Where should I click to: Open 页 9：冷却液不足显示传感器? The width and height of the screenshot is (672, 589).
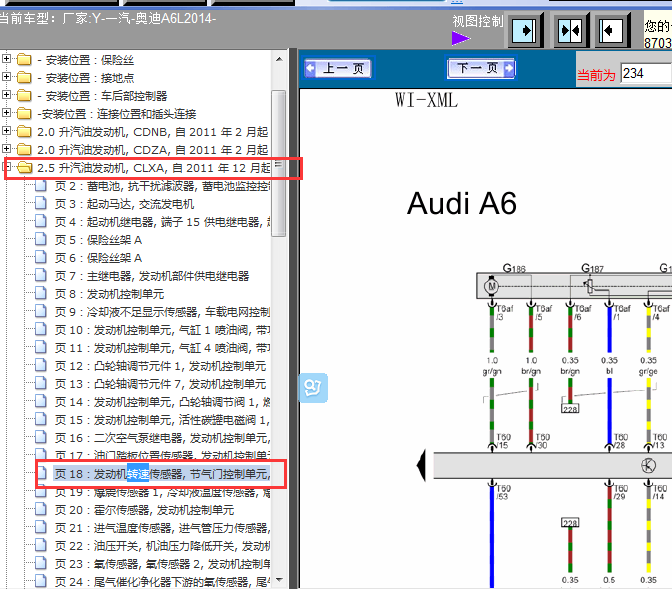[x=162, y=312]
